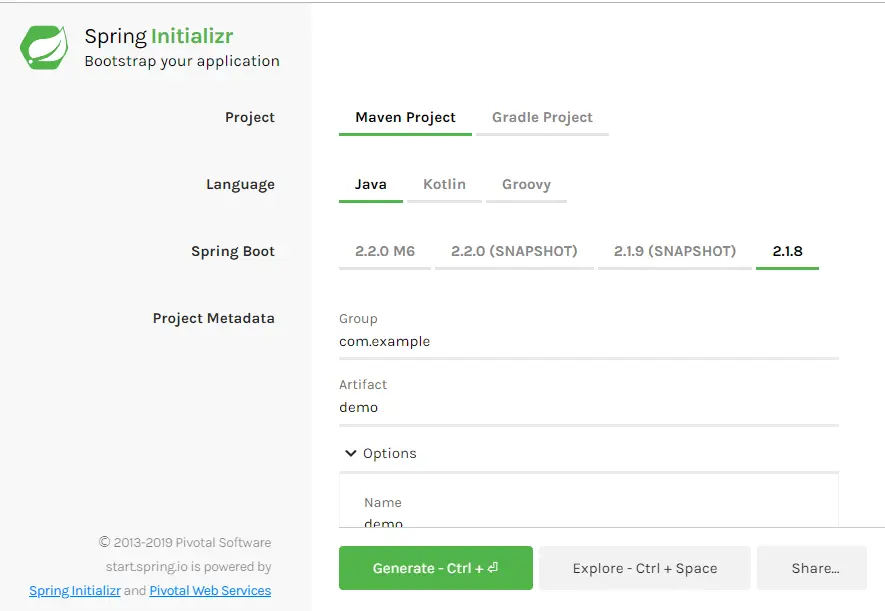The height and width of the screenshot is (611, 885).
Task: Select Spring Boot 2.2.0 (SNAPSHOT)
Action: [x=514, y=251]
